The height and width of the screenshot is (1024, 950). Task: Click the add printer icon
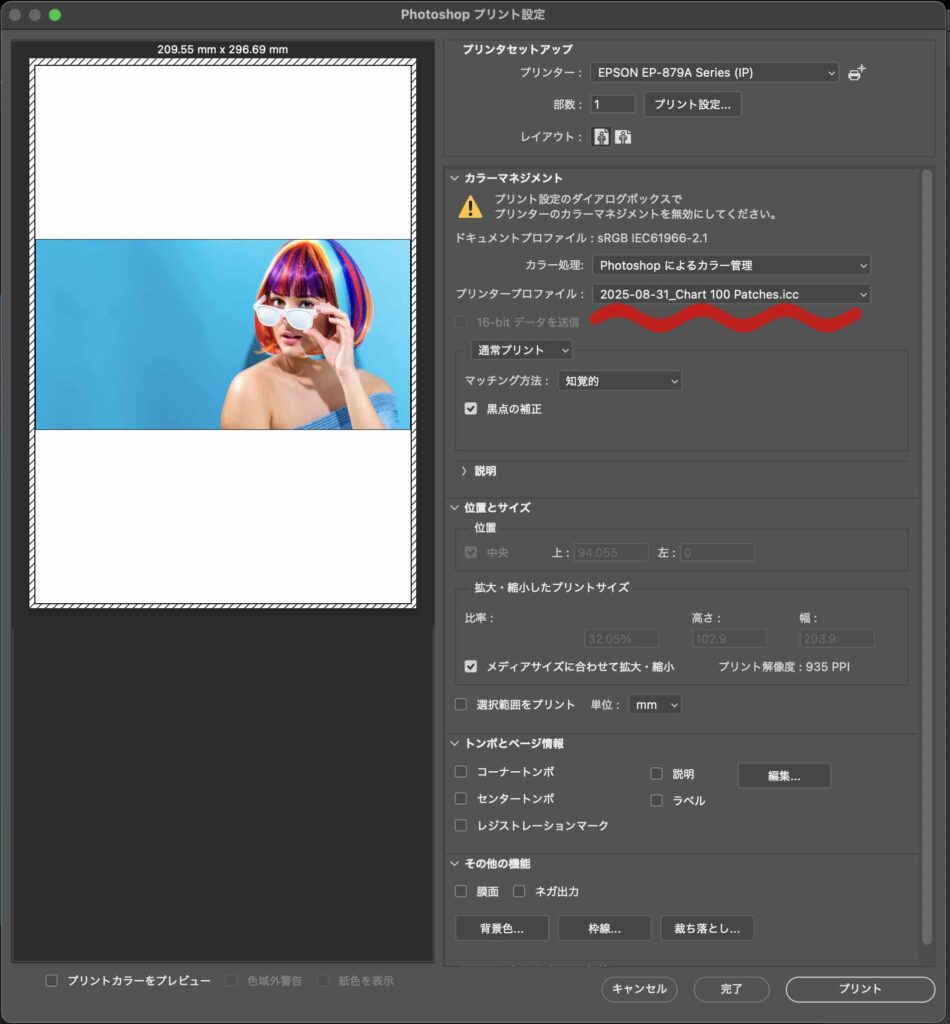click(x=856, y=73)
